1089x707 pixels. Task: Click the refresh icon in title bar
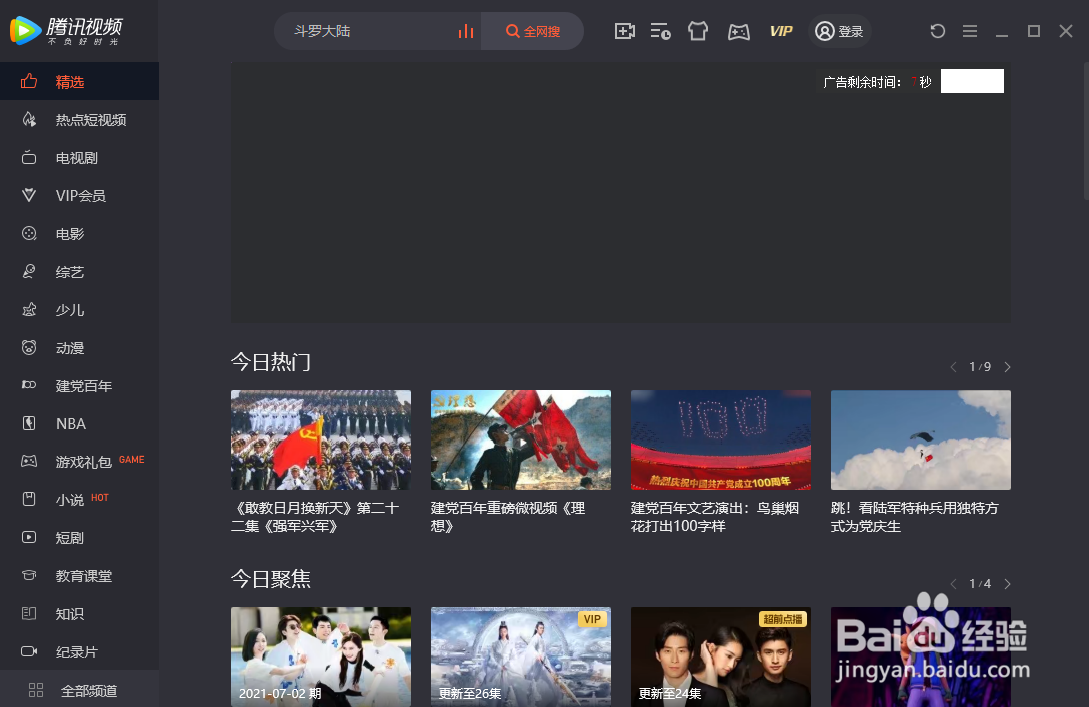pos(938,31)
